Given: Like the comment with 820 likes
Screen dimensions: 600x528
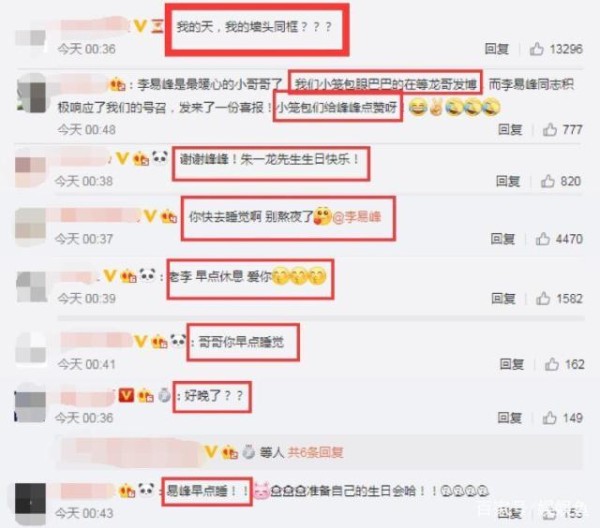Looking at the screenshot, I should point(548,181).
